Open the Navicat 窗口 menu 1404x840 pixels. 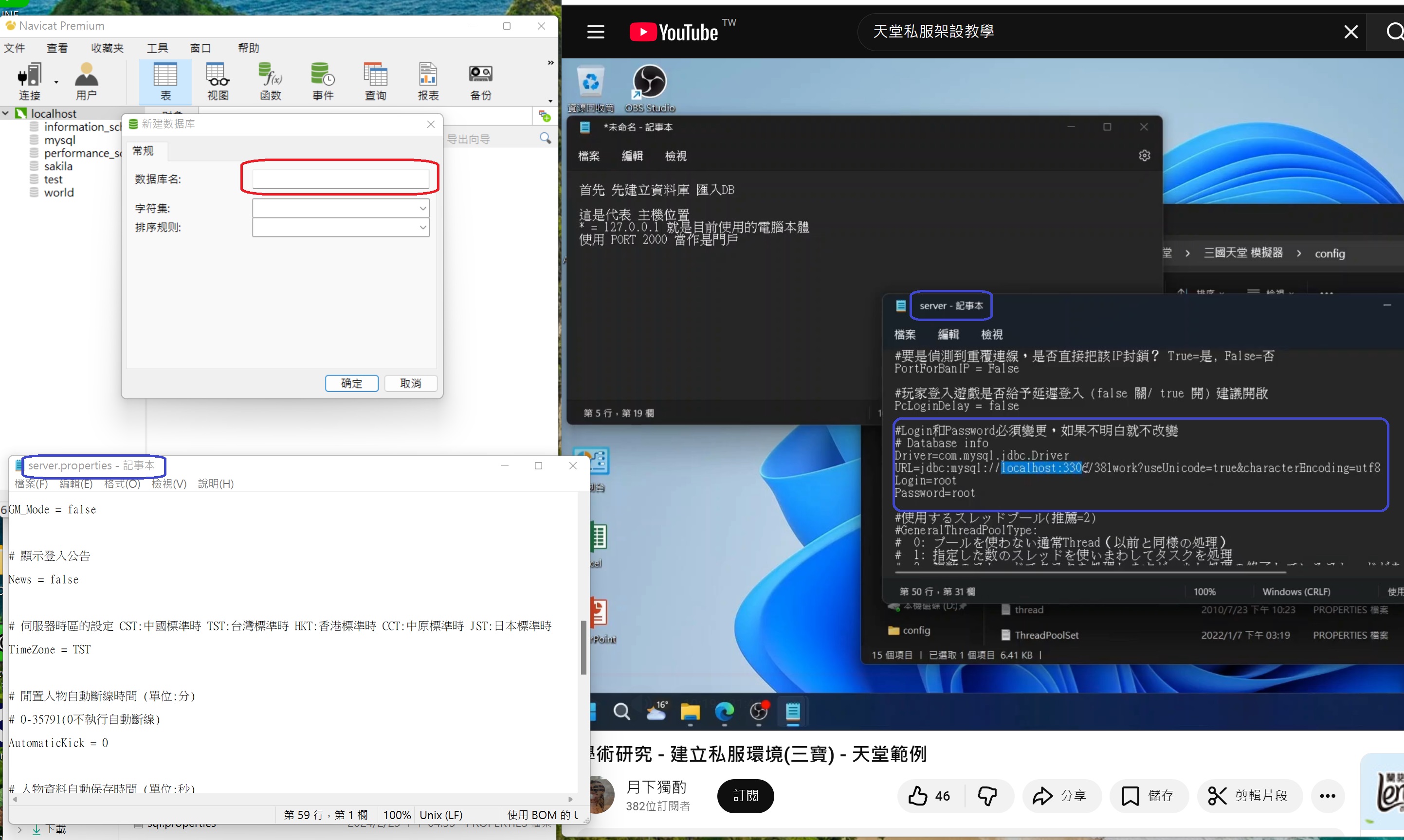point(200,48)
